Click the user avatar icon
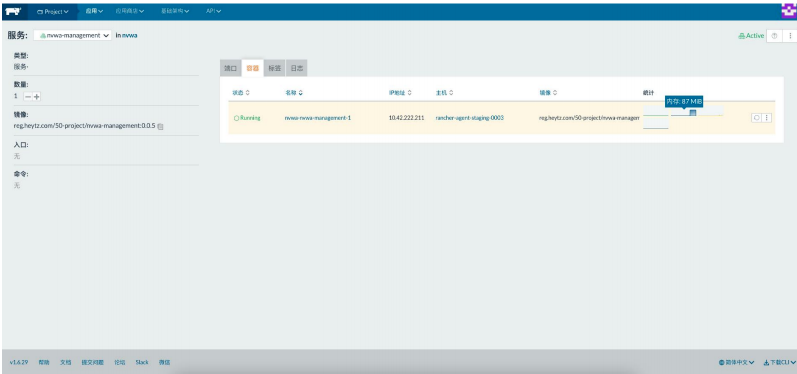 click(x=788, y=11)
